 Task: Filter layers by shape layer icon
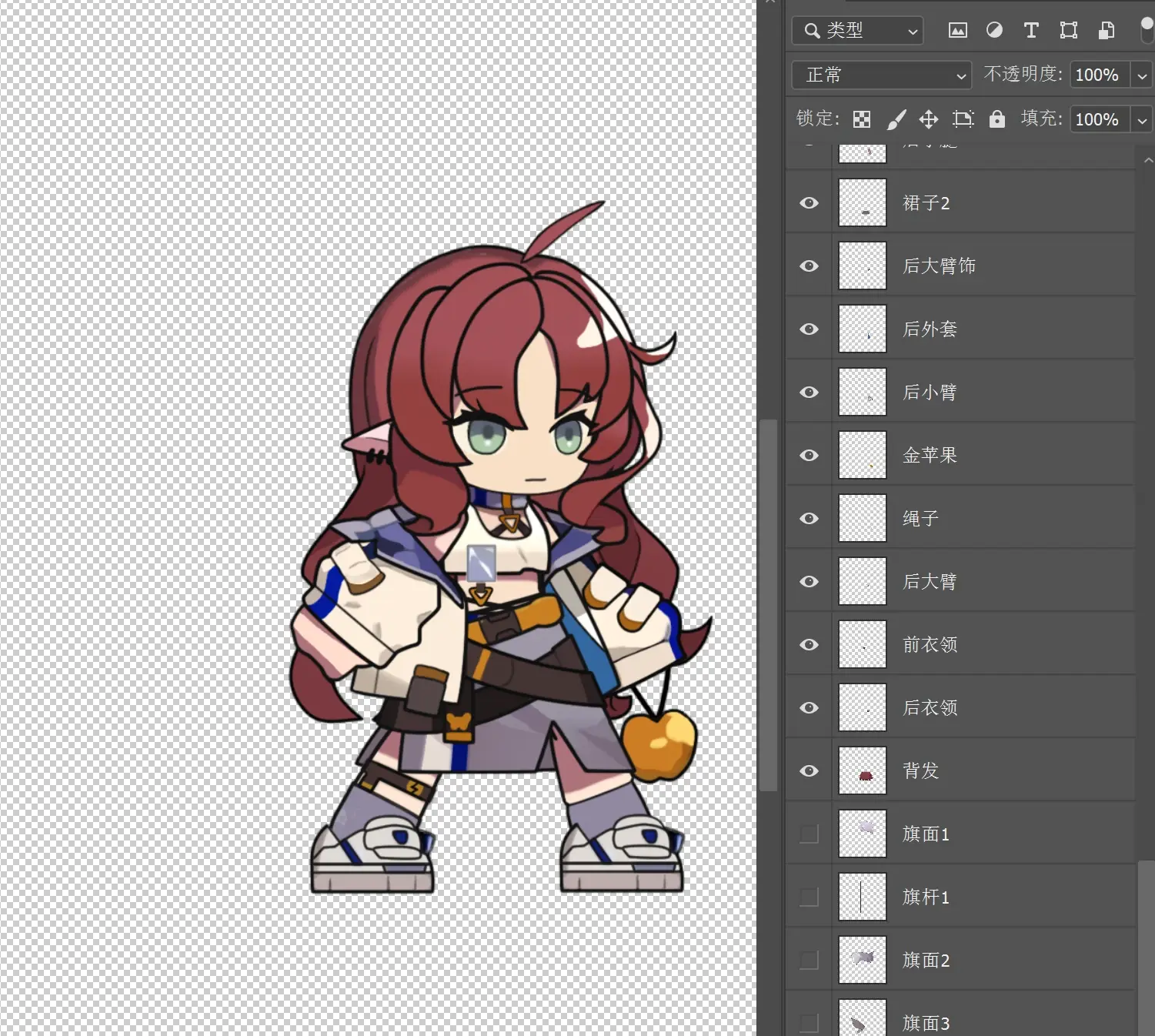[1068, 31]
